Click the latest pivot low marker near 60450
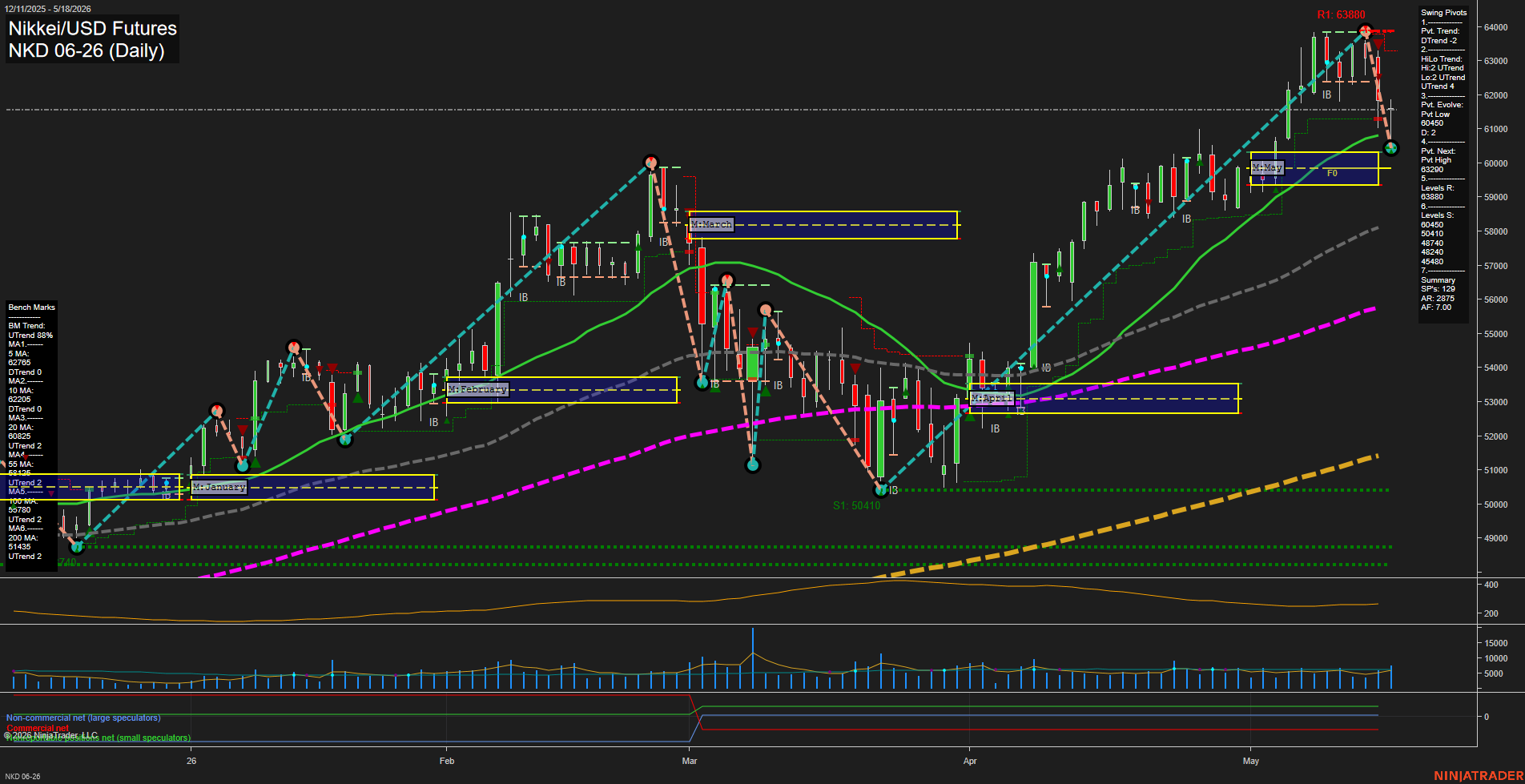Screen dimensions: 1525x784 pos(1391,148)
